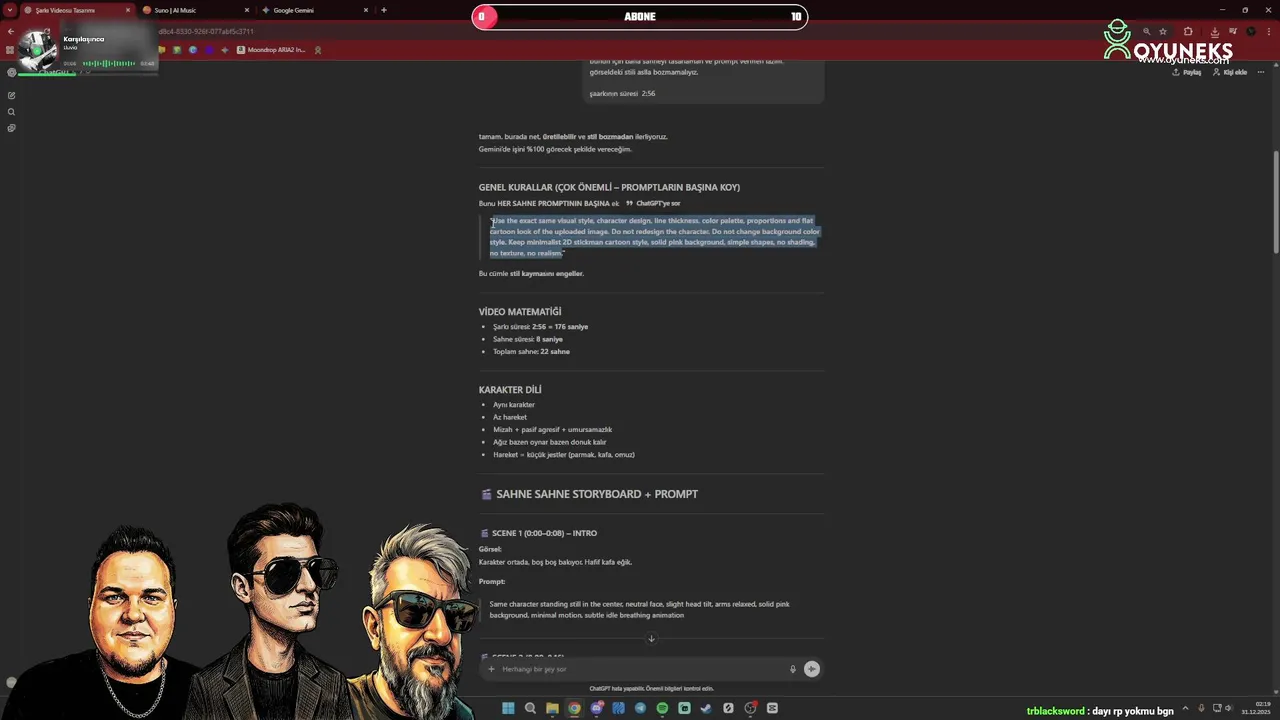
Task: Click the scroll-to-bottom arrow button
Action: [x=651, y=639]
